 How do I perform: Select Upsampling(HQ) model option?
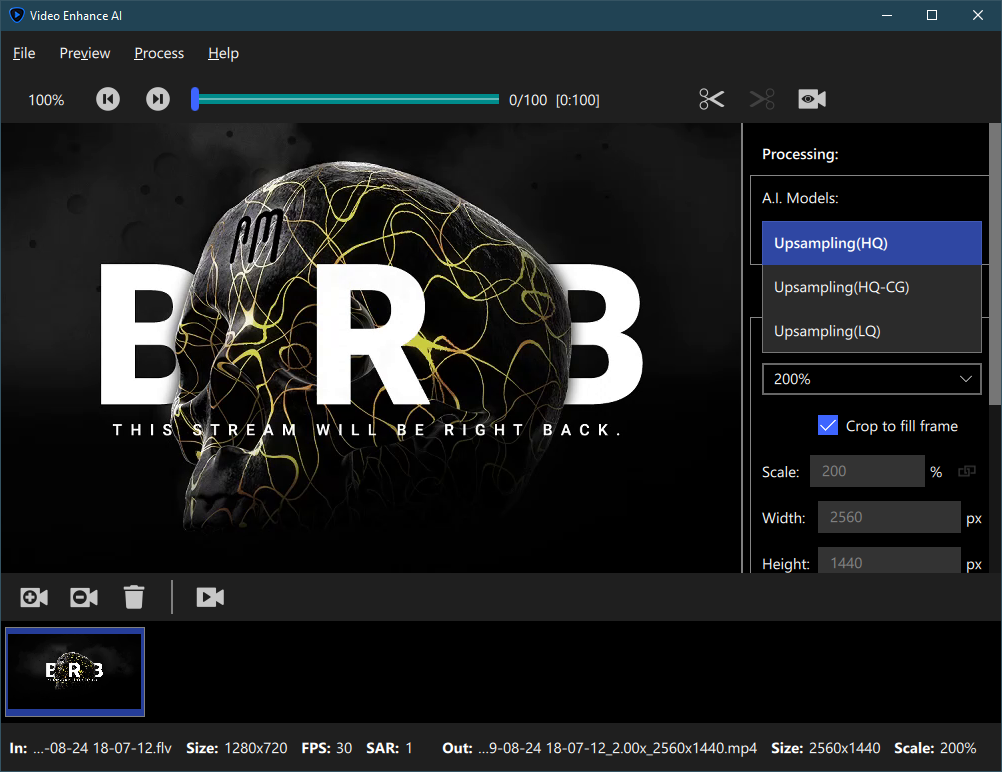tap(871, 243)
